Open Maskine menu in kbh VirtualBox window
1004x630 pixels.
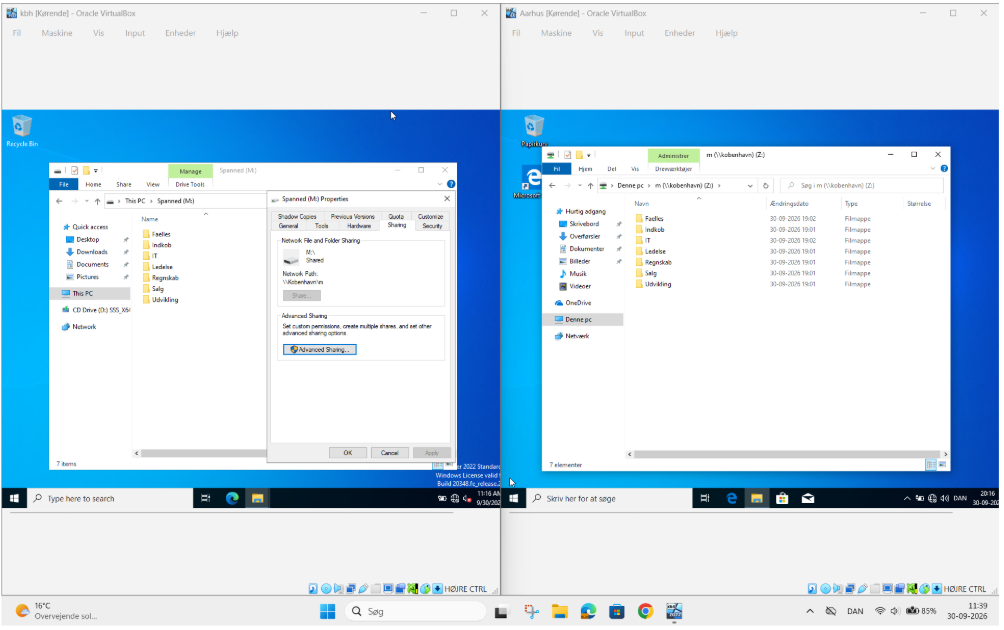[x=57, y=33]
